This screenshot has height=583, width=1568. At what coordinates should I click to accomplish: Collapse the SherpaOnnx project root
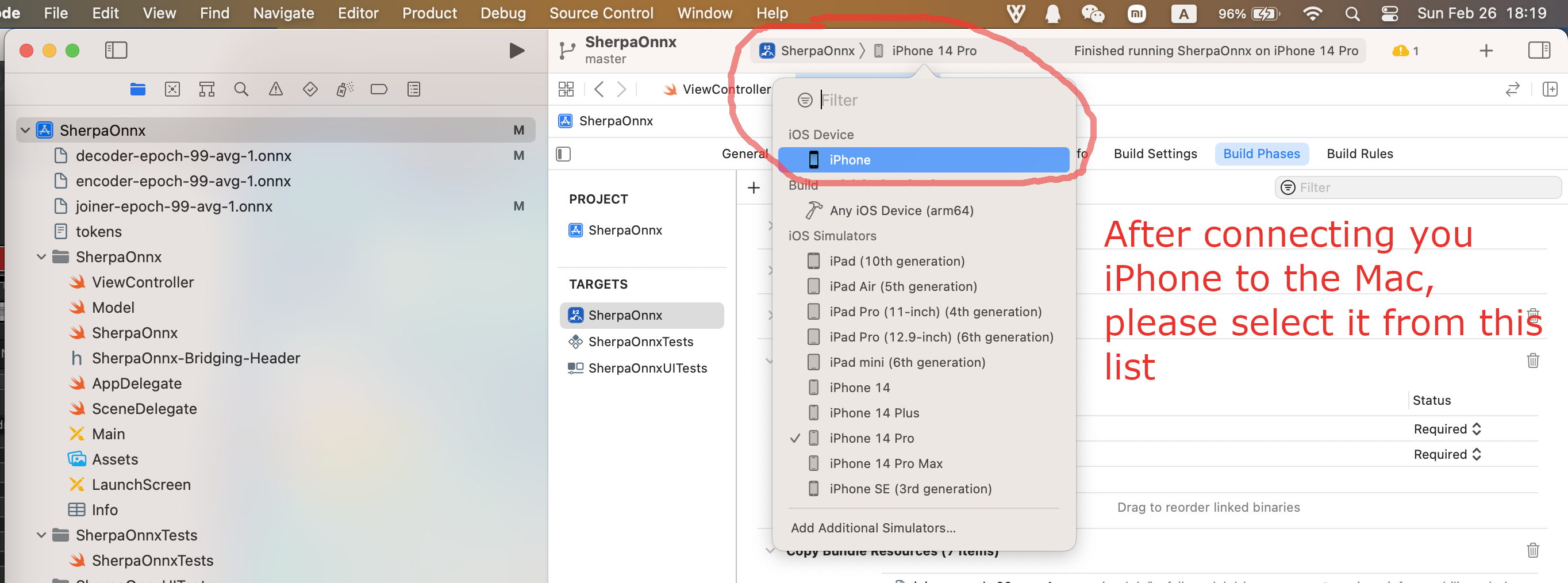[x=25, y=131]
